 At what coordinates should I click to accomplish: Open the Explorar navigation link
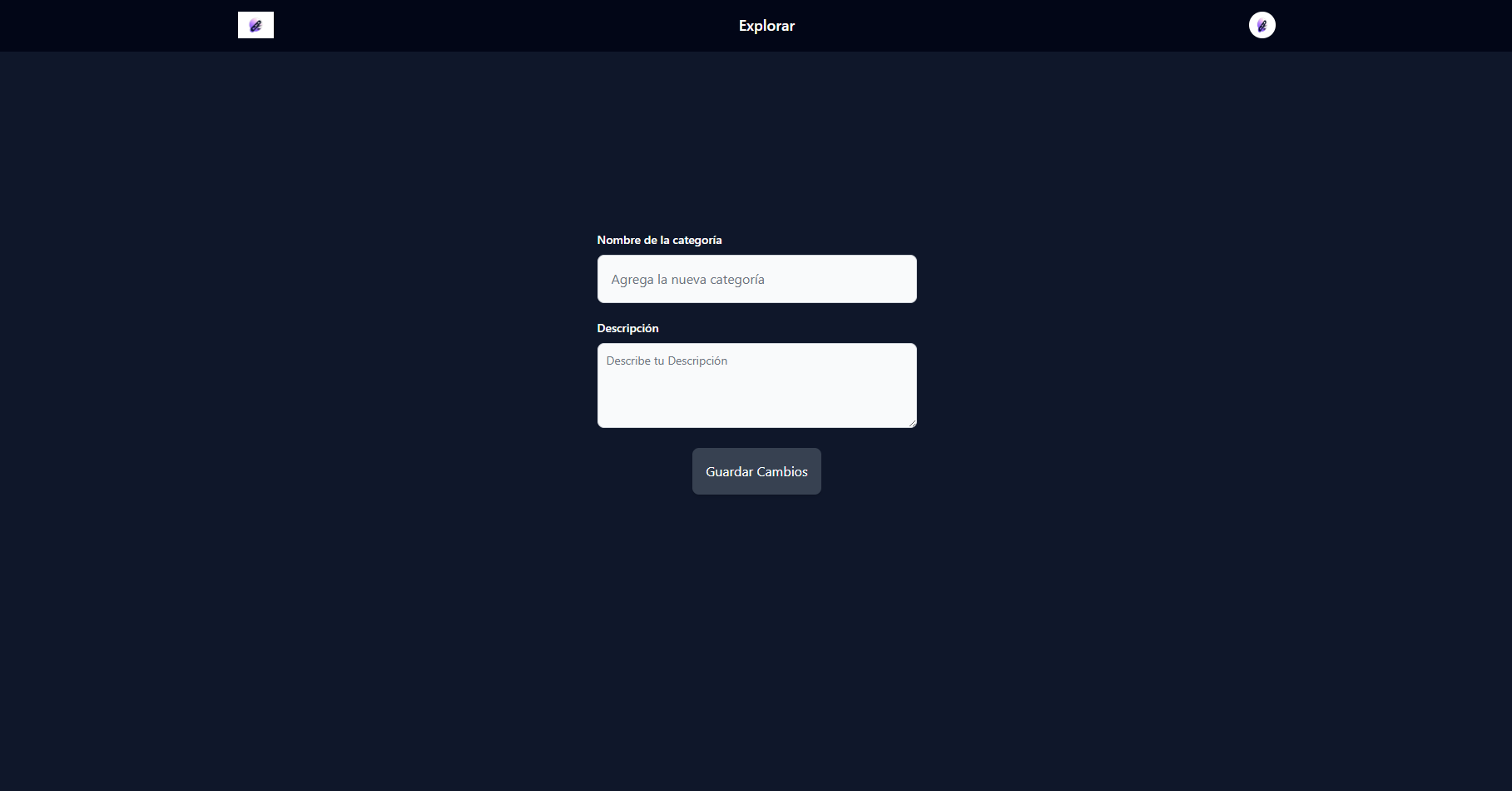766,26
